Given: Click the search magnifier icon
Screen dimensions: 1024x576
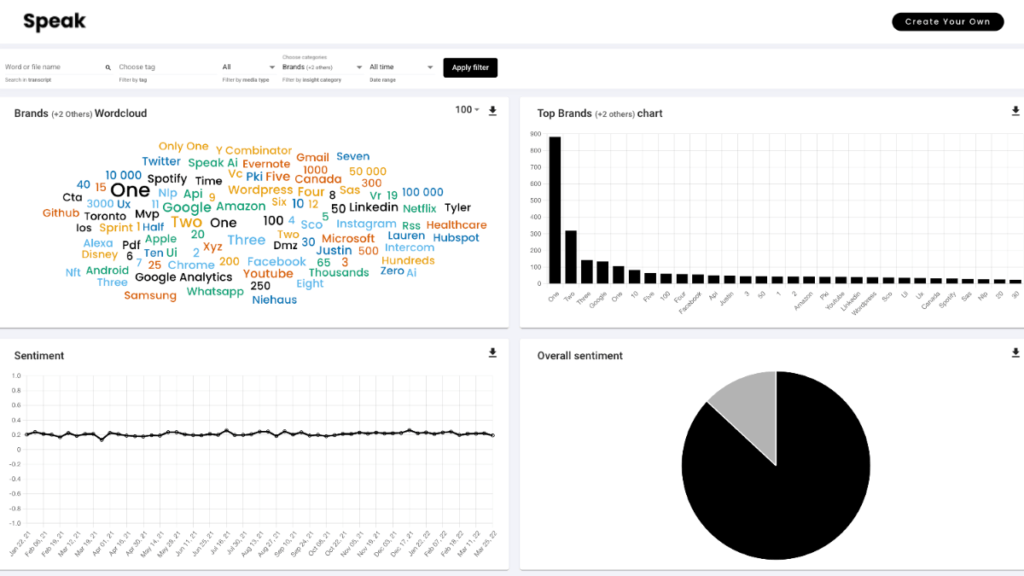Looking at the screenshot, I should coord(108,67).
